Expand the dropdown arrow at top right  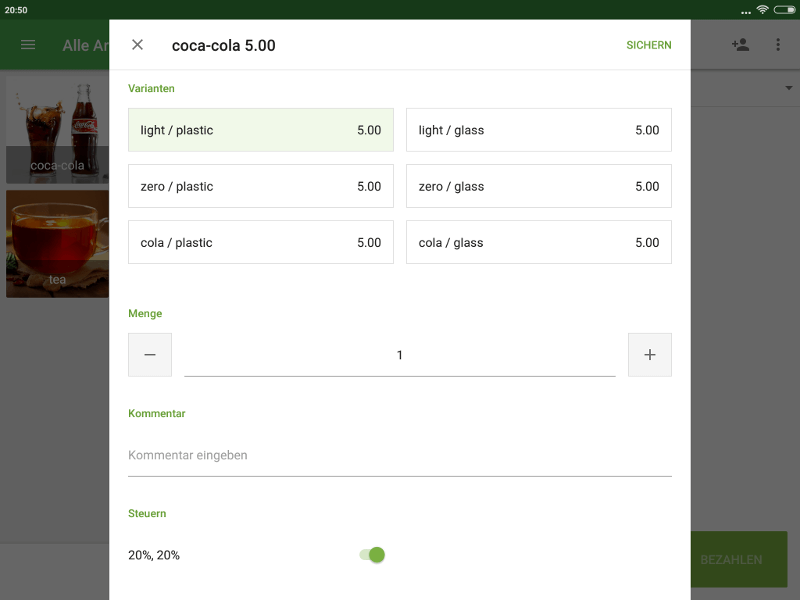(x=788, y=88)
